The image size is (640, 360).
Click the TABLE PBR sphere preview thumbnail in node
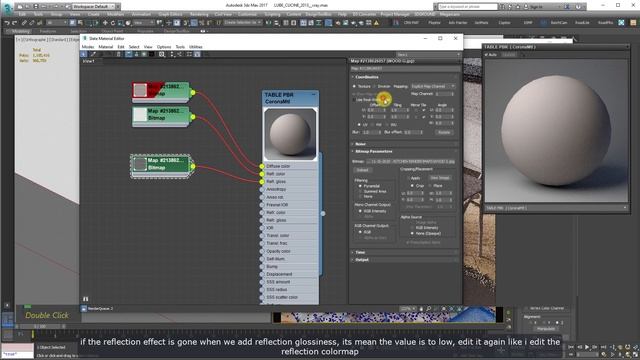290,134
